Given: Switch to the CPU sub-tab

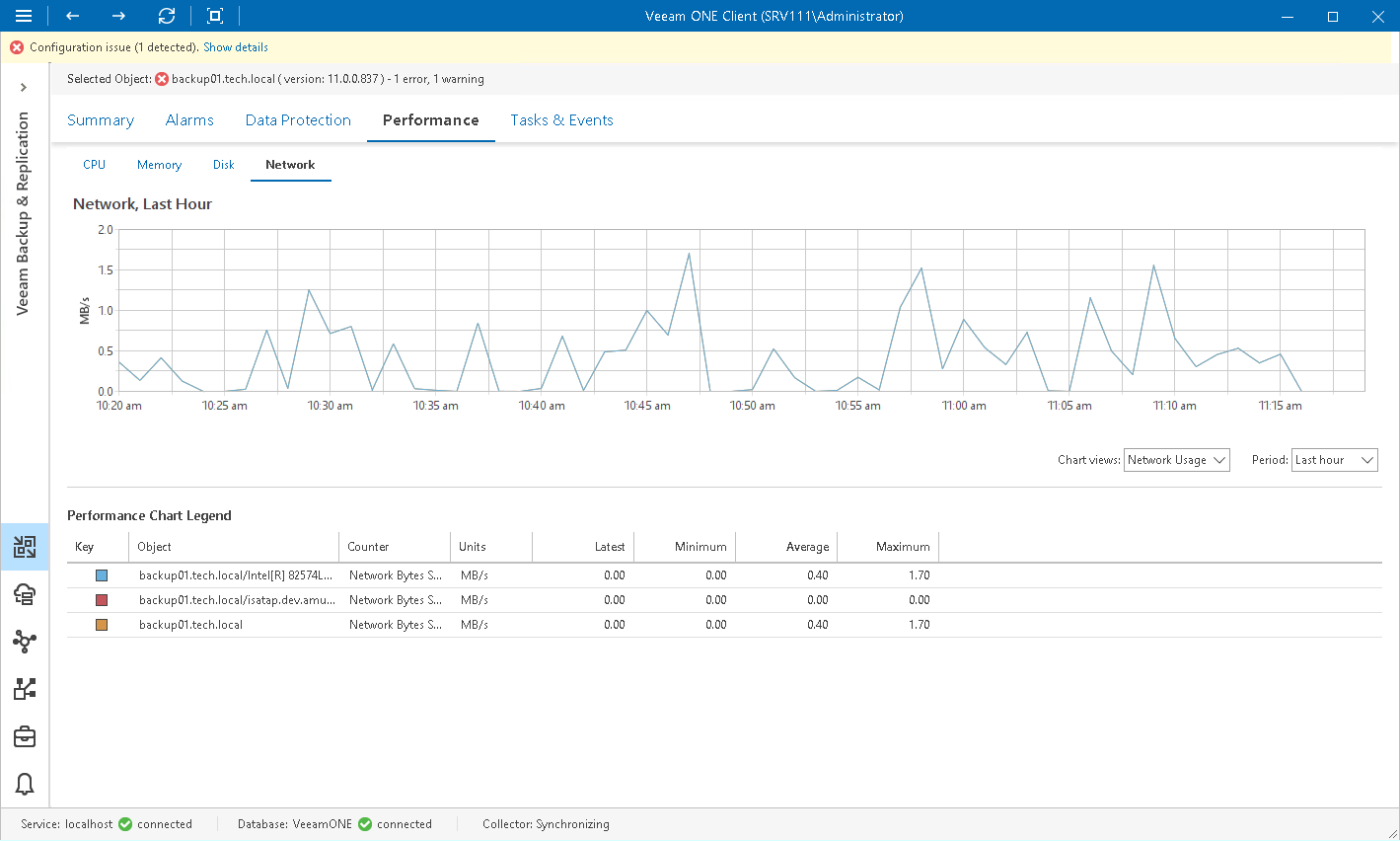Looking at the screenshot, I should [x=94, y=165].
